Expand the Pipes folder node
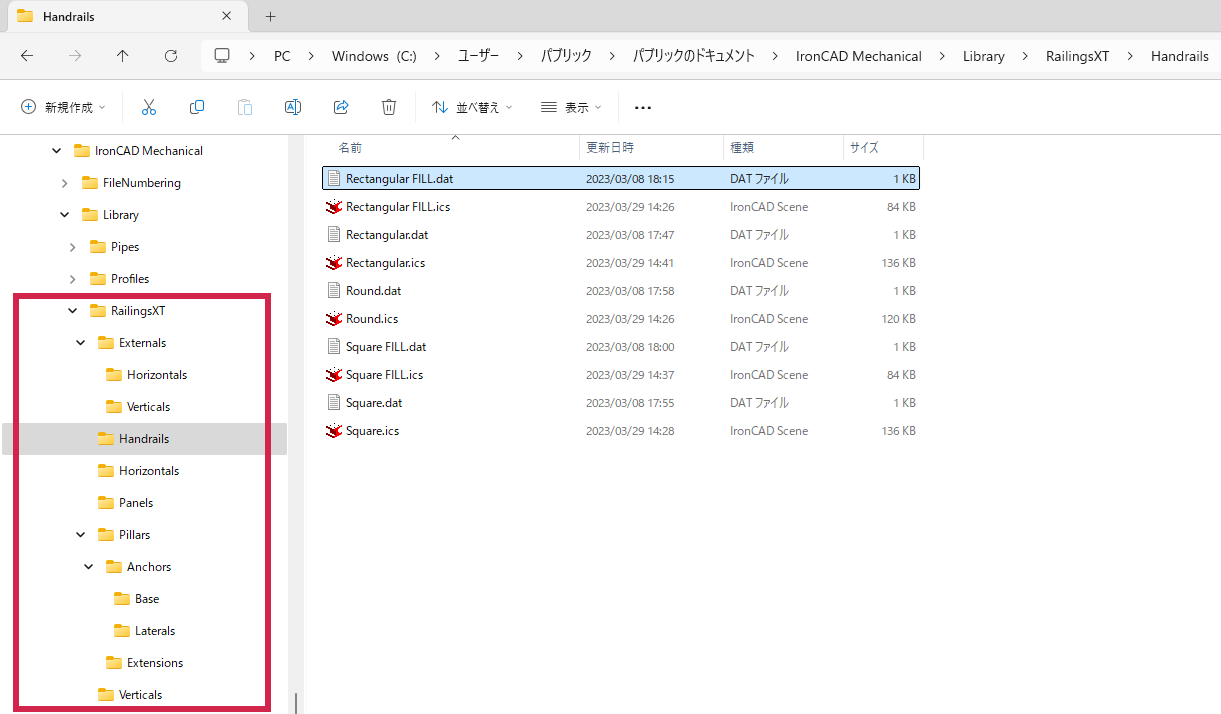 pos(72,247)
